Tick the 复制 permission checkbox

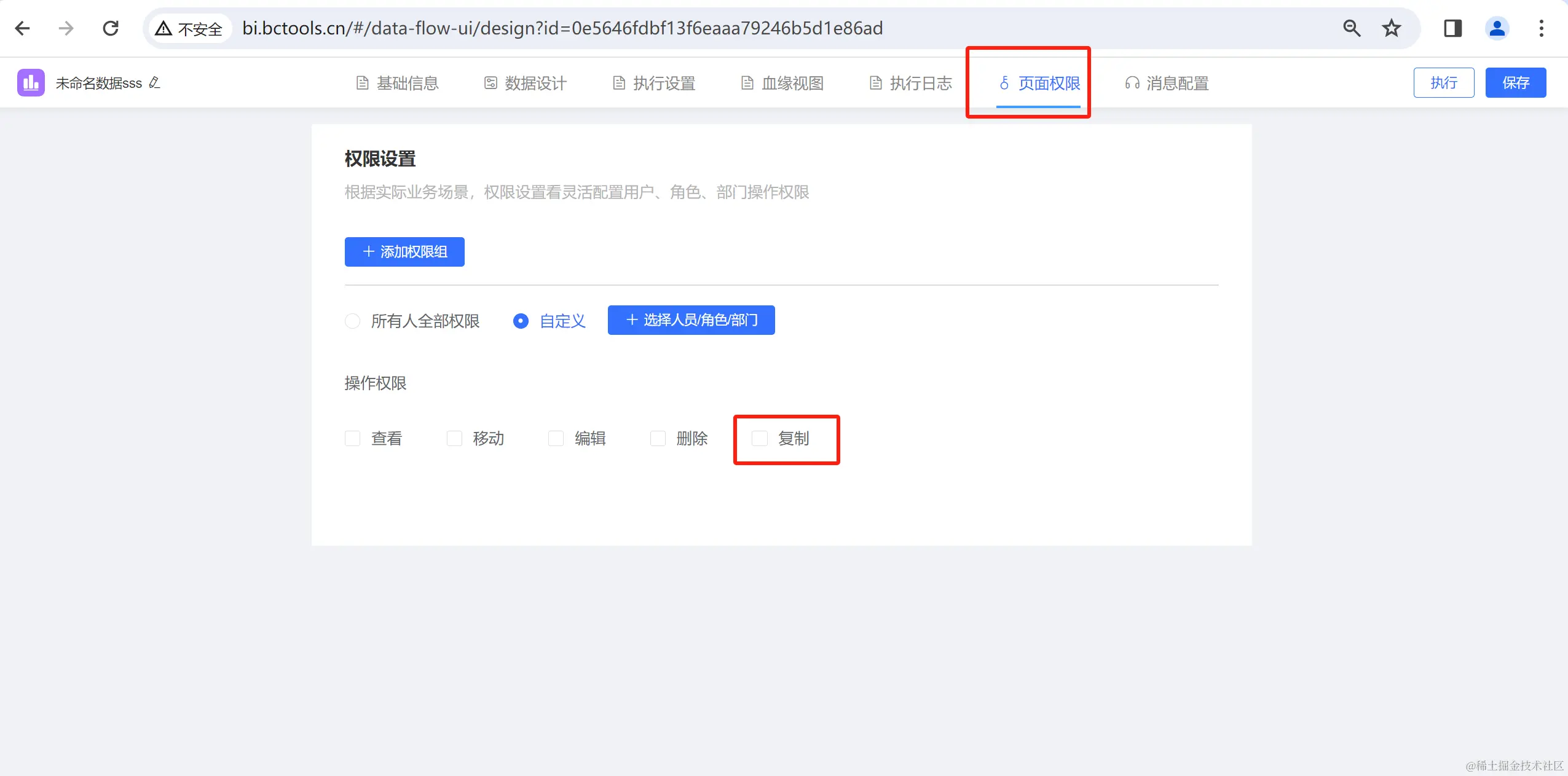(x=760, y=438)
